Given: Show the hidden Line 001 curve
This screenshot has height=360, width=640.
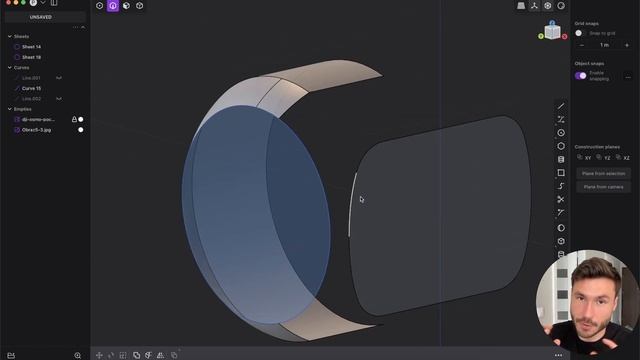Looking at the screenshot, I should pos(59,78).
